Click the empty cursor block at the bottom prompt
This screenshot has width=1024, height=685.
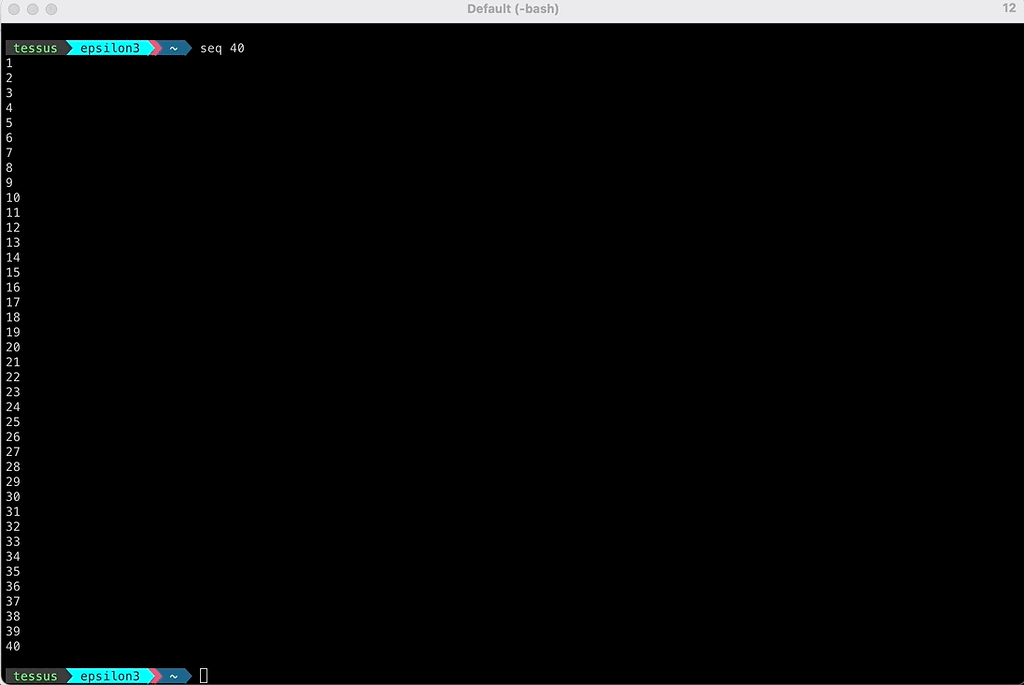tap(203, 676)
